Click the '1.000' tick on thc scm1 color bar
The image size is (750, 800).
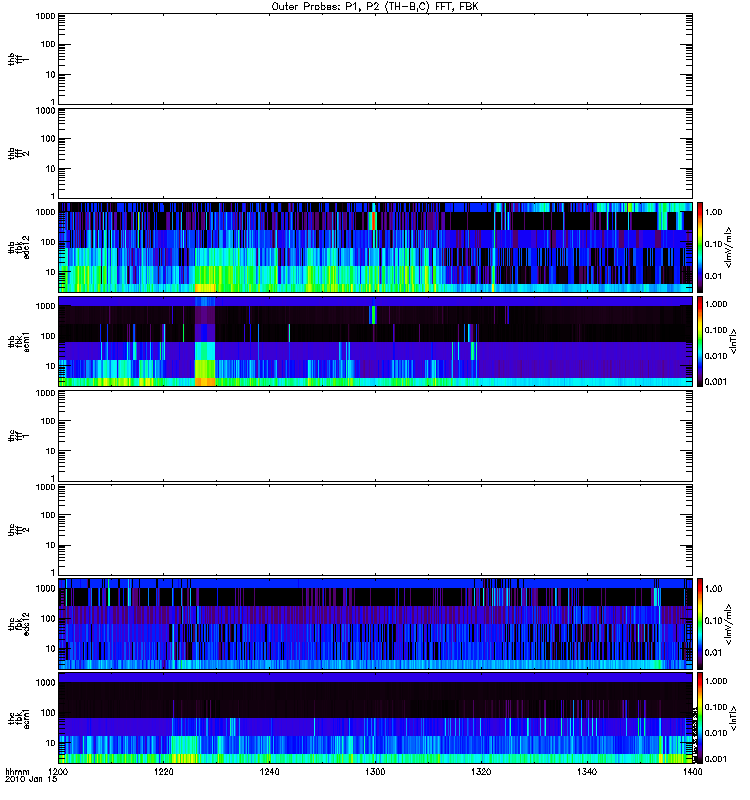pos(716,681)
